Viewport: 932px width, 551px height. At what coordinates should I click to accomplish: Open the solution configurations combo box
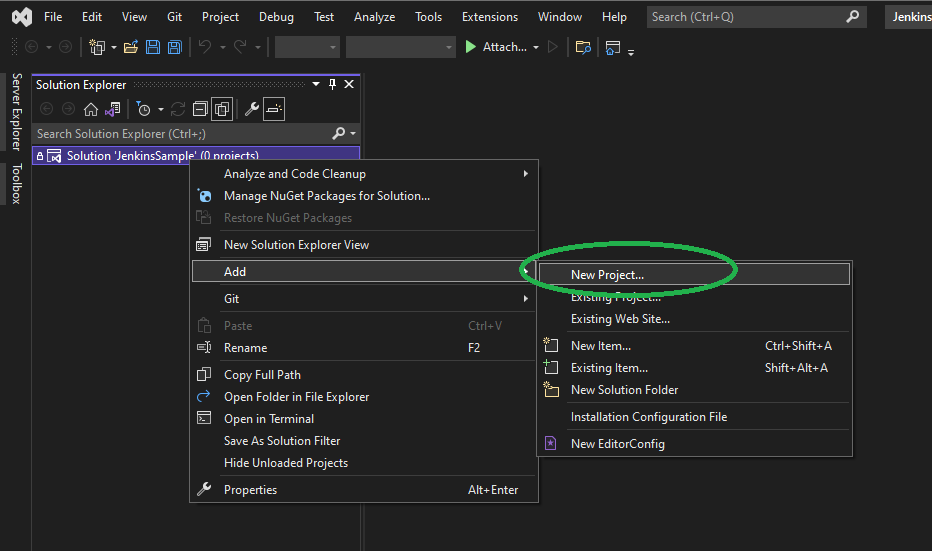point(307,47)
